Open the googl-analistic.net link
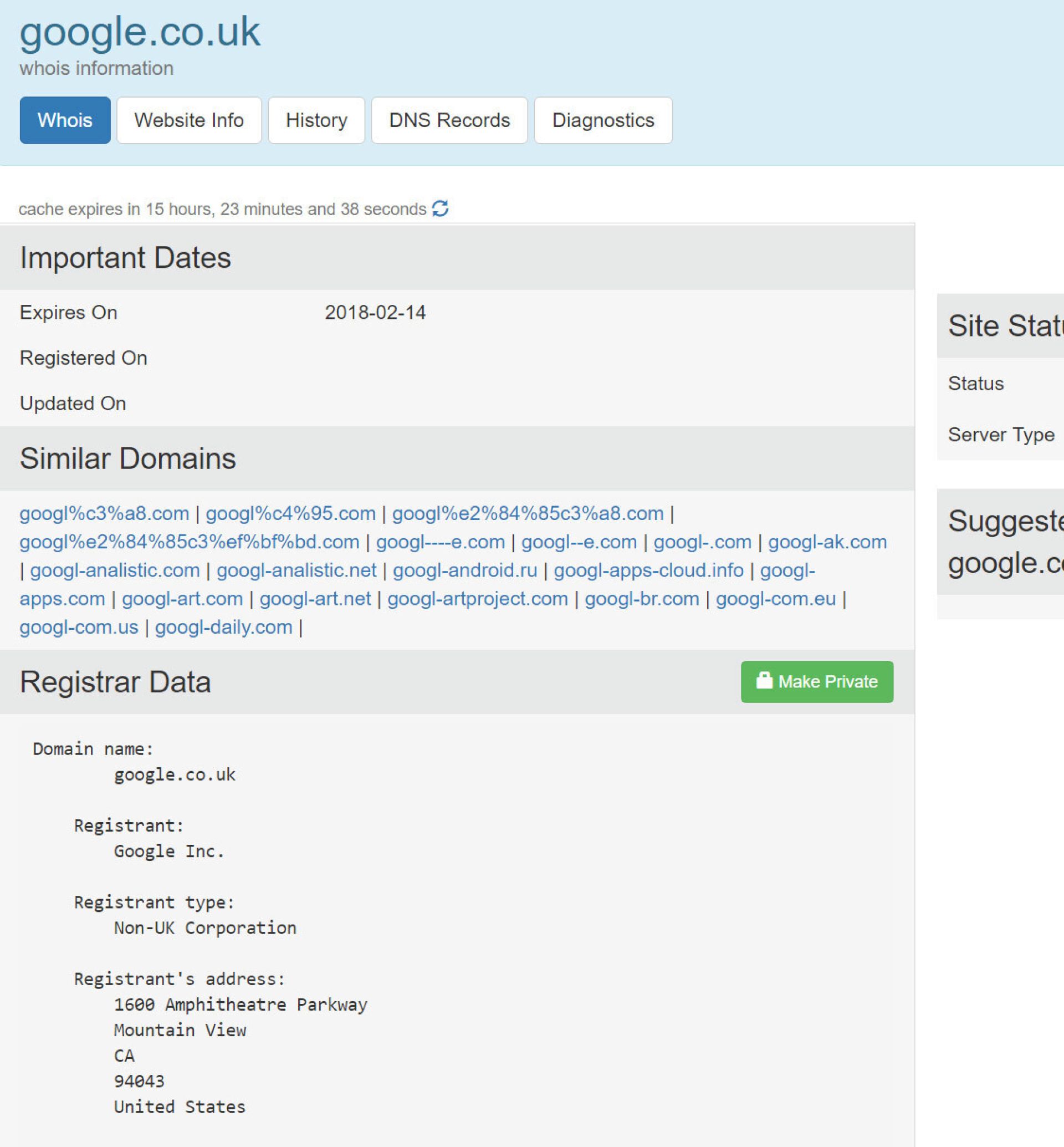The width and height of the screenshot is (1064, 1147). [x=296, y=570]
